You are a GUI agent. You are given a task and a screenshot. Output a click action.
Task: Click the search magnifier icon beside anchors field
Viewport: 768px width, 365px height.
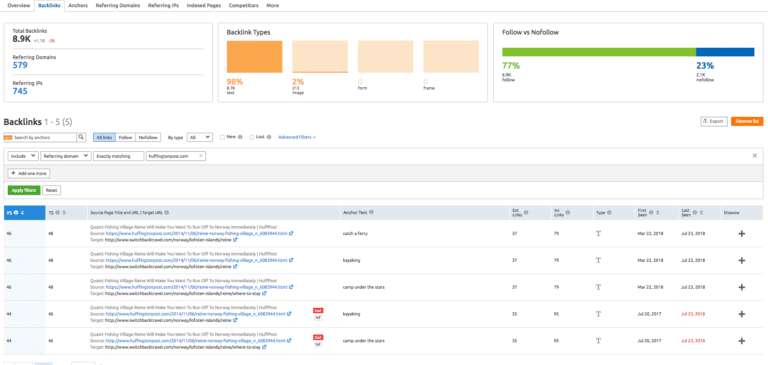coord(81,138)
